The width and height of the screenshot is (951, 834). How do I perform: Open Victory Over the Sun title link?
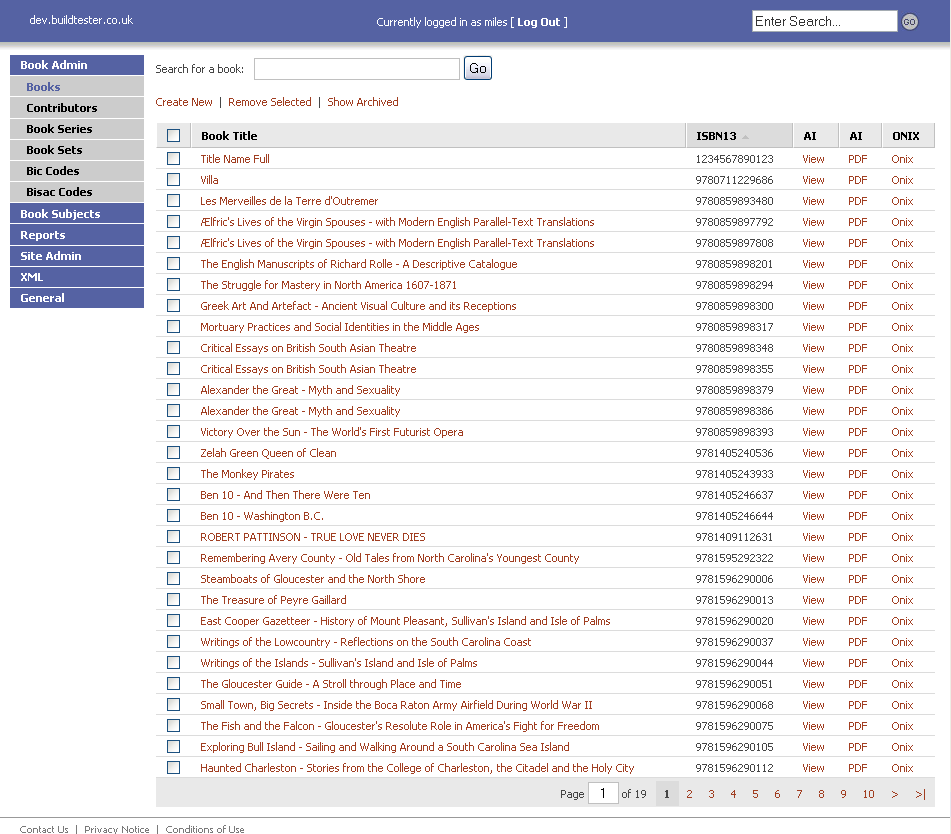tap(332, 432)
